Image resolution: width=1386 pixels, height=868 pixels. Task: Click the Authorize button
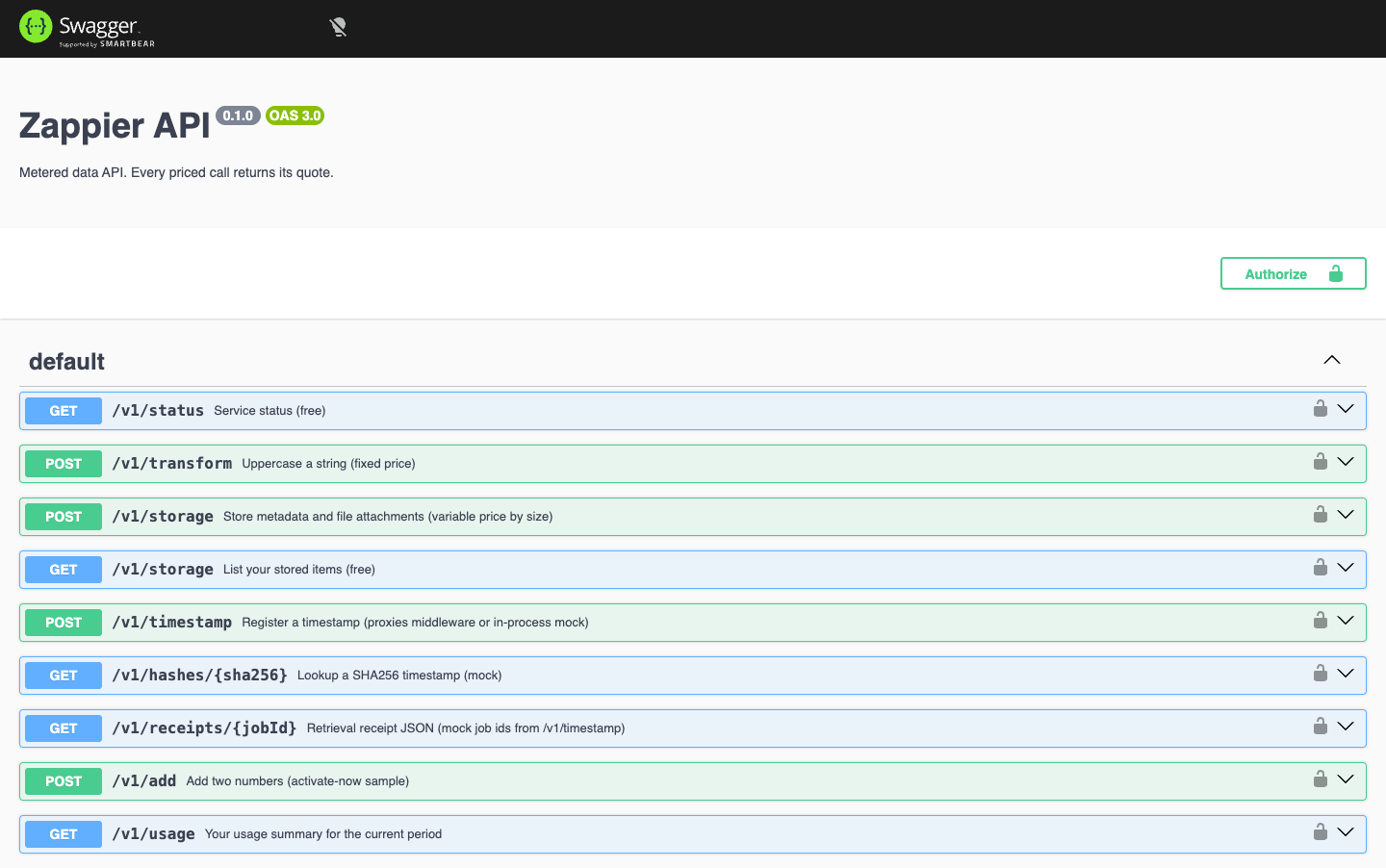tap(1293, 273)
